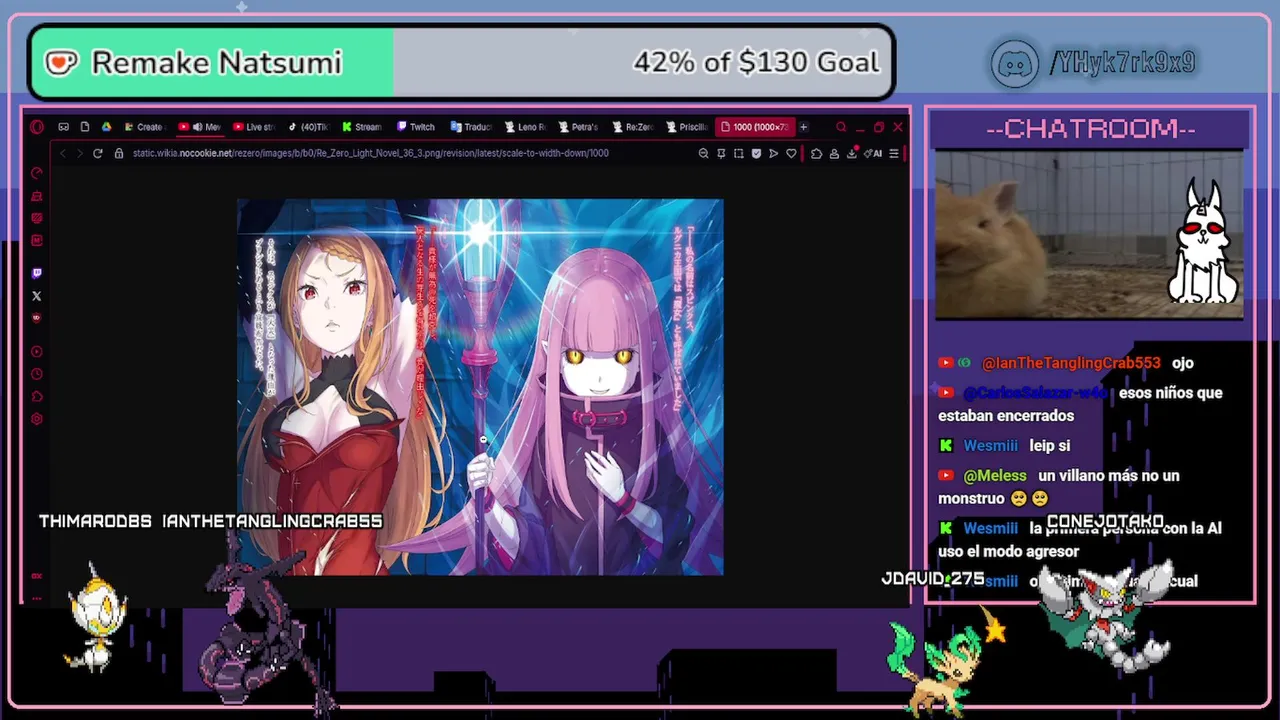Open the second sidebar icon below GX Control

37,196
